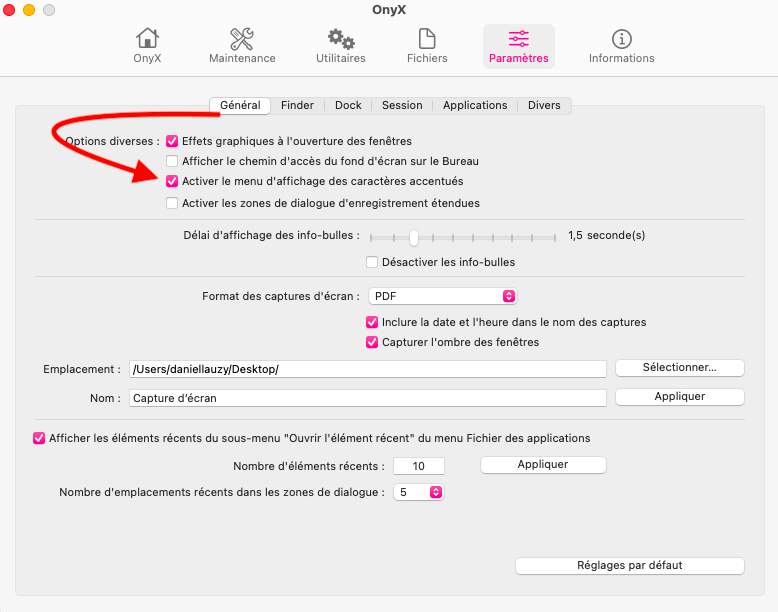Viewport: 778px width, 612px height.
Task: Check Désactiver les info-bulles
Action: (372, 262)
